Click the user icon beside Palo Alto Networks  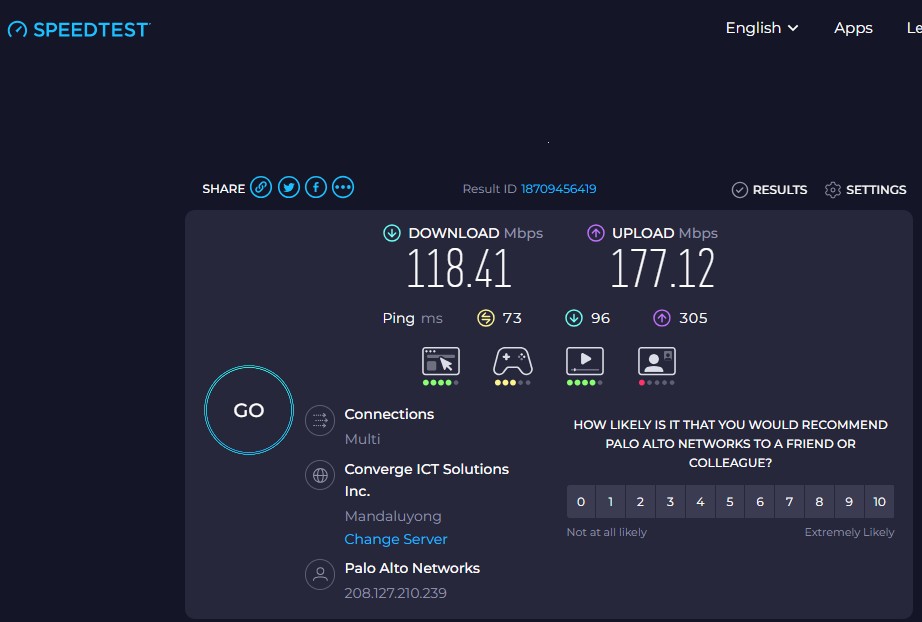[x=320, y=574]
